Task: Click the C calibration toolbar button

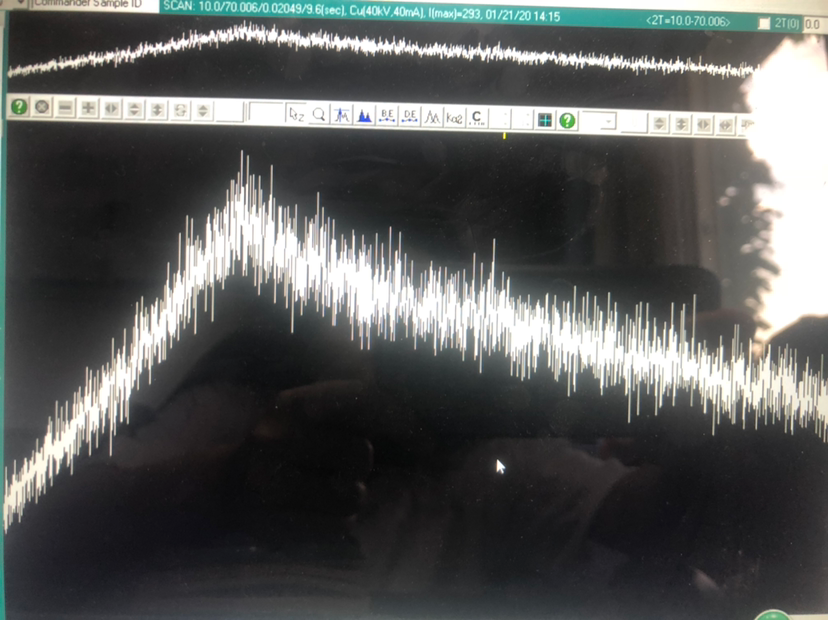Action: point(477,118)
